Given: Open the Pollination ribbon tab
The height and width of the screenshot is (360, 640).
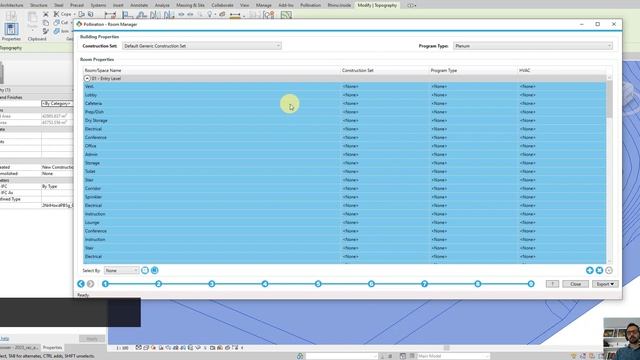Looking at the screenshot, I should (310, 5).
